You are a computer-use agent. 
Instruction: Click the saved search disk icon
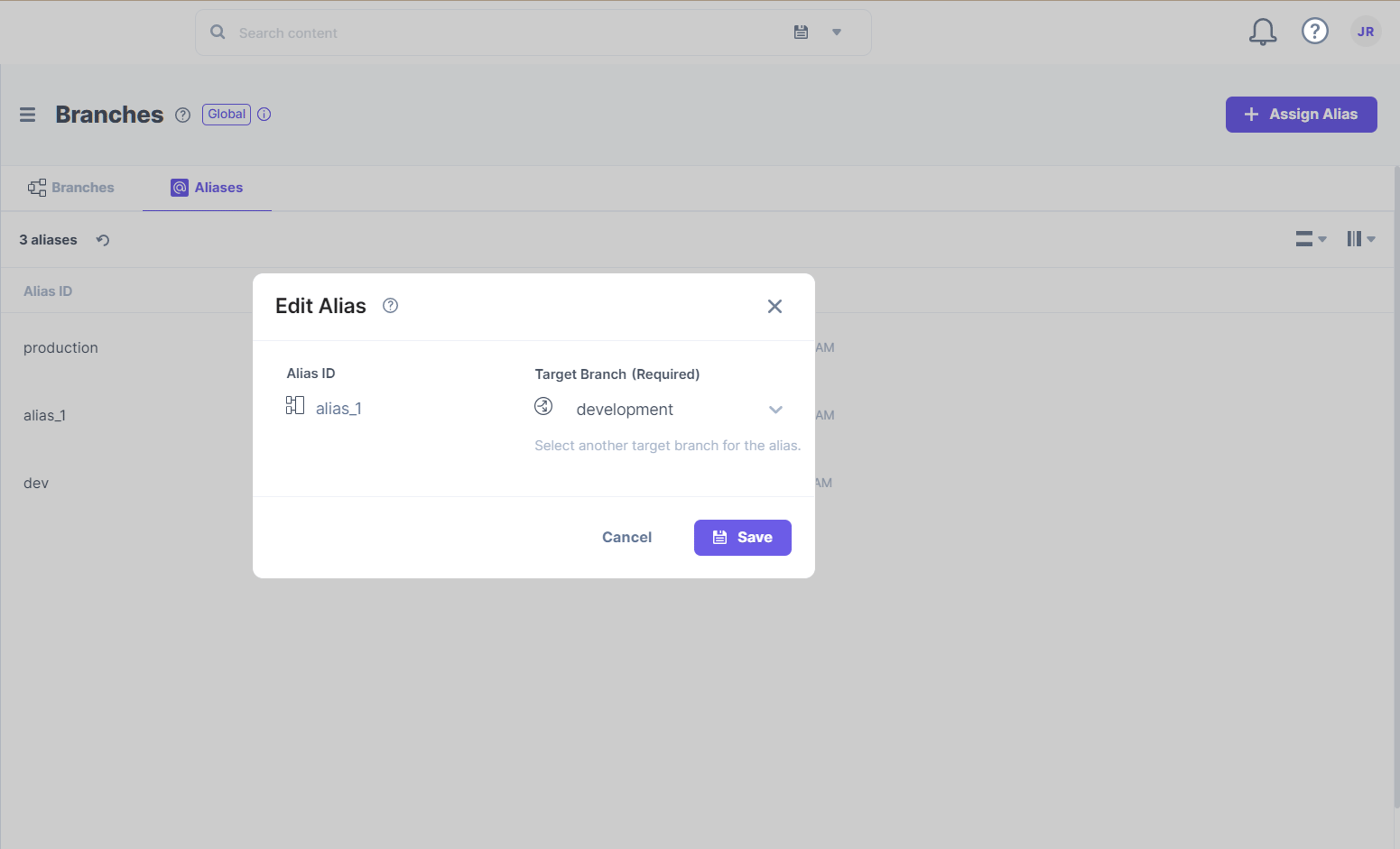[x=801, y=32]
